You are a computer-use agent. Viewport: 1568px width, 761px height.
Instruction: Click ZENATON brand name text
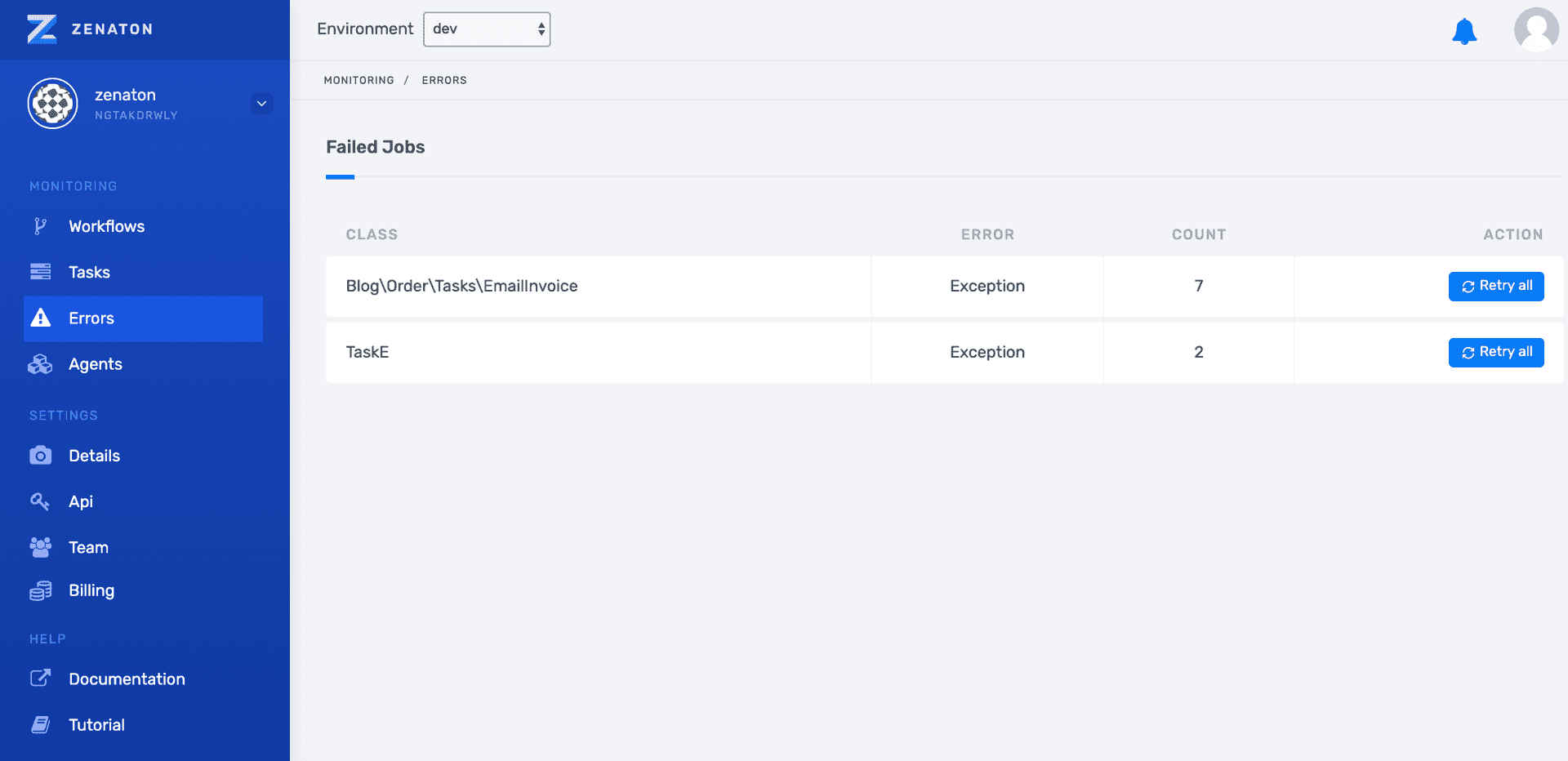tap(112, 29)
